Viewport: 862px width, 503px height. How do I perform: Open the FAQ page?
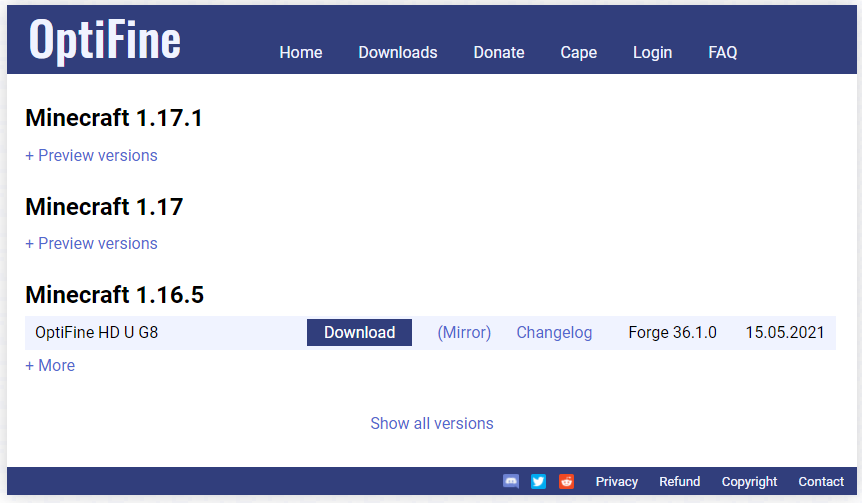coord(723,52)
